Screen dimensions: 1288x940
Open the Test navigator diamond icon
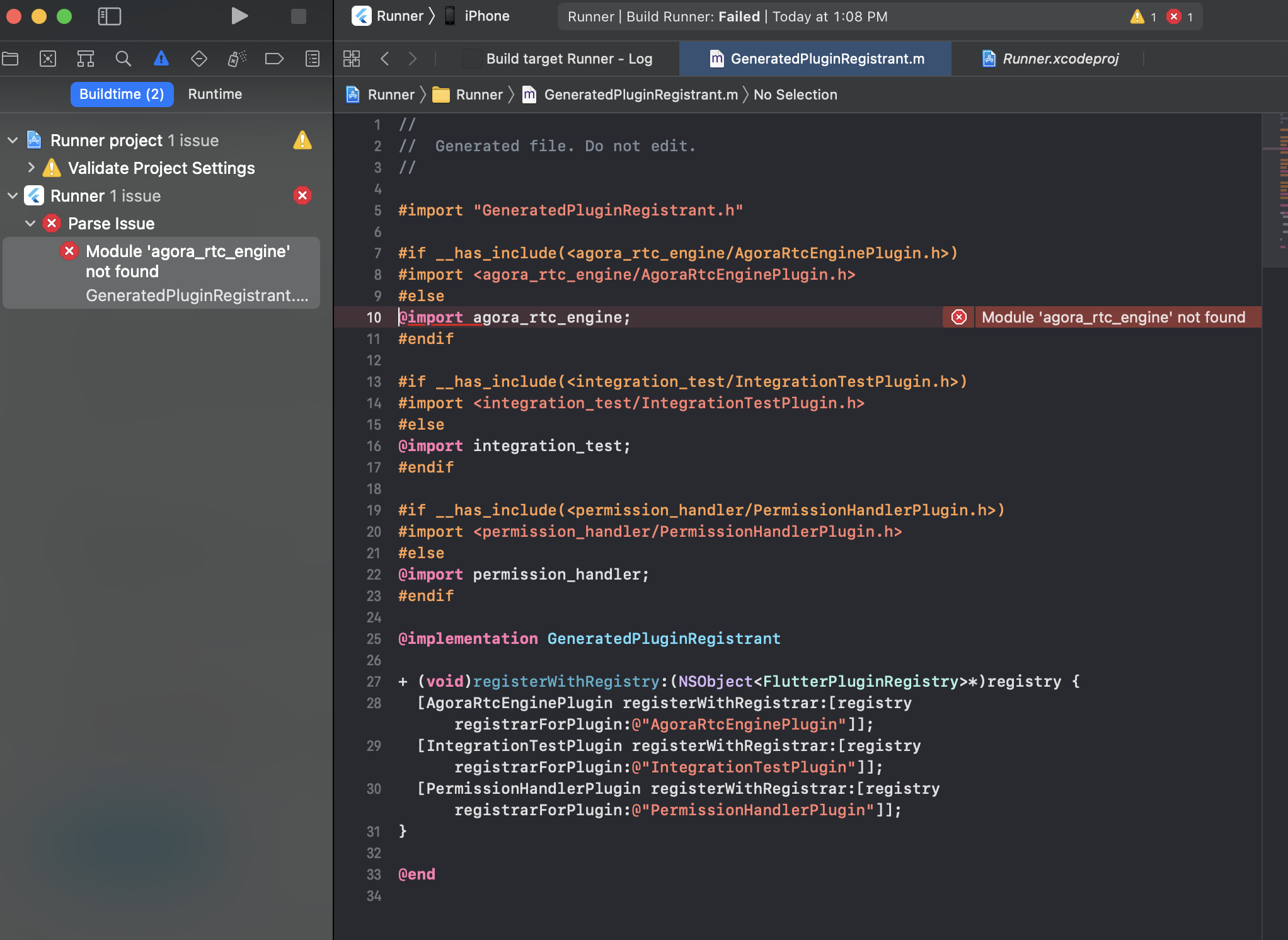199,58
